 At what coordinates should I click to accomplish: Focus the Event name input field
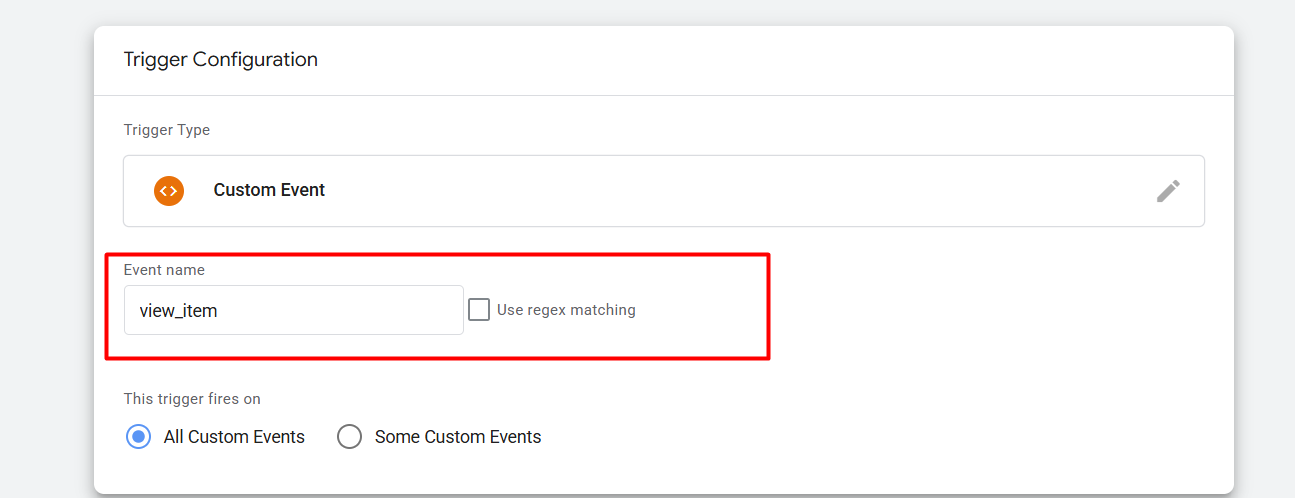[x=293, y=310]
